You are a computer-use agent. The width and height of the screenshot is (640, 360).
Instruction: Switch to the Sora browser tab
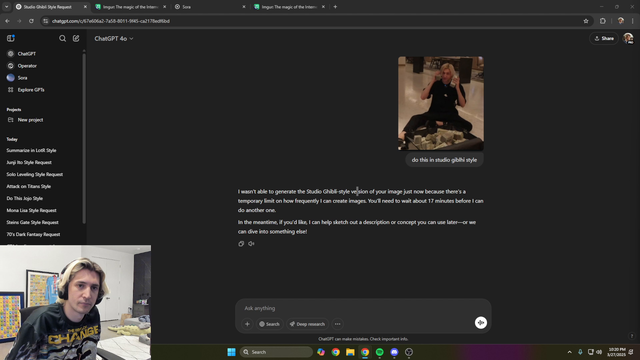coord(210,7)
